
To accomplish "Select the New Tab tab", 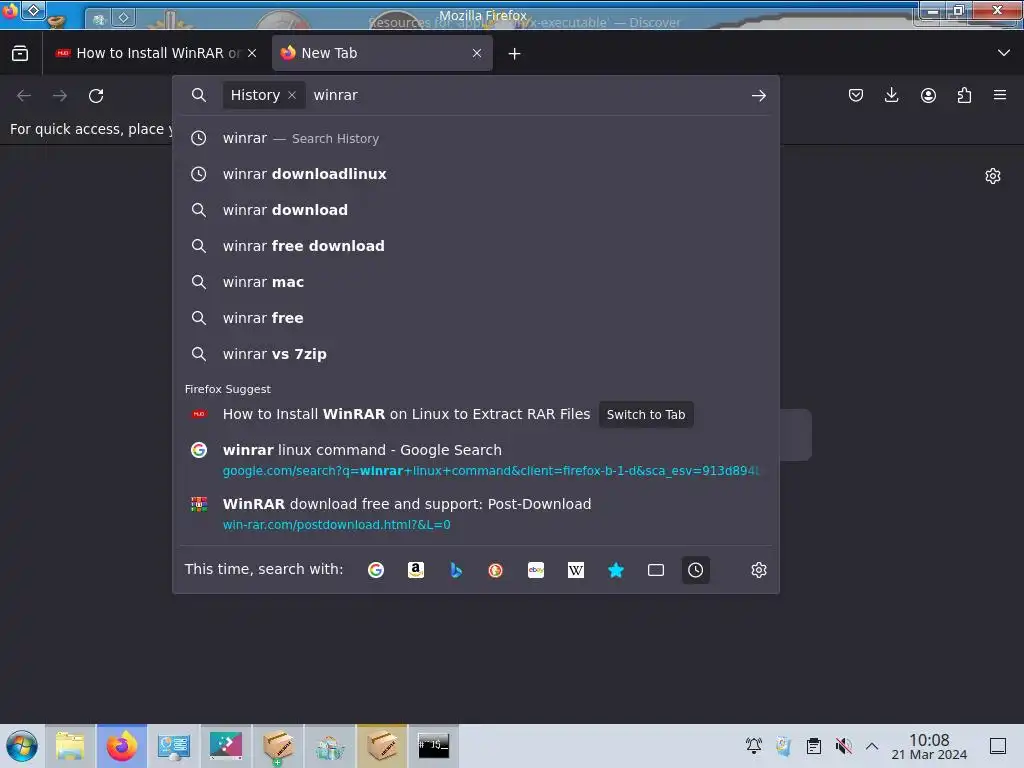I will [382, 53].
